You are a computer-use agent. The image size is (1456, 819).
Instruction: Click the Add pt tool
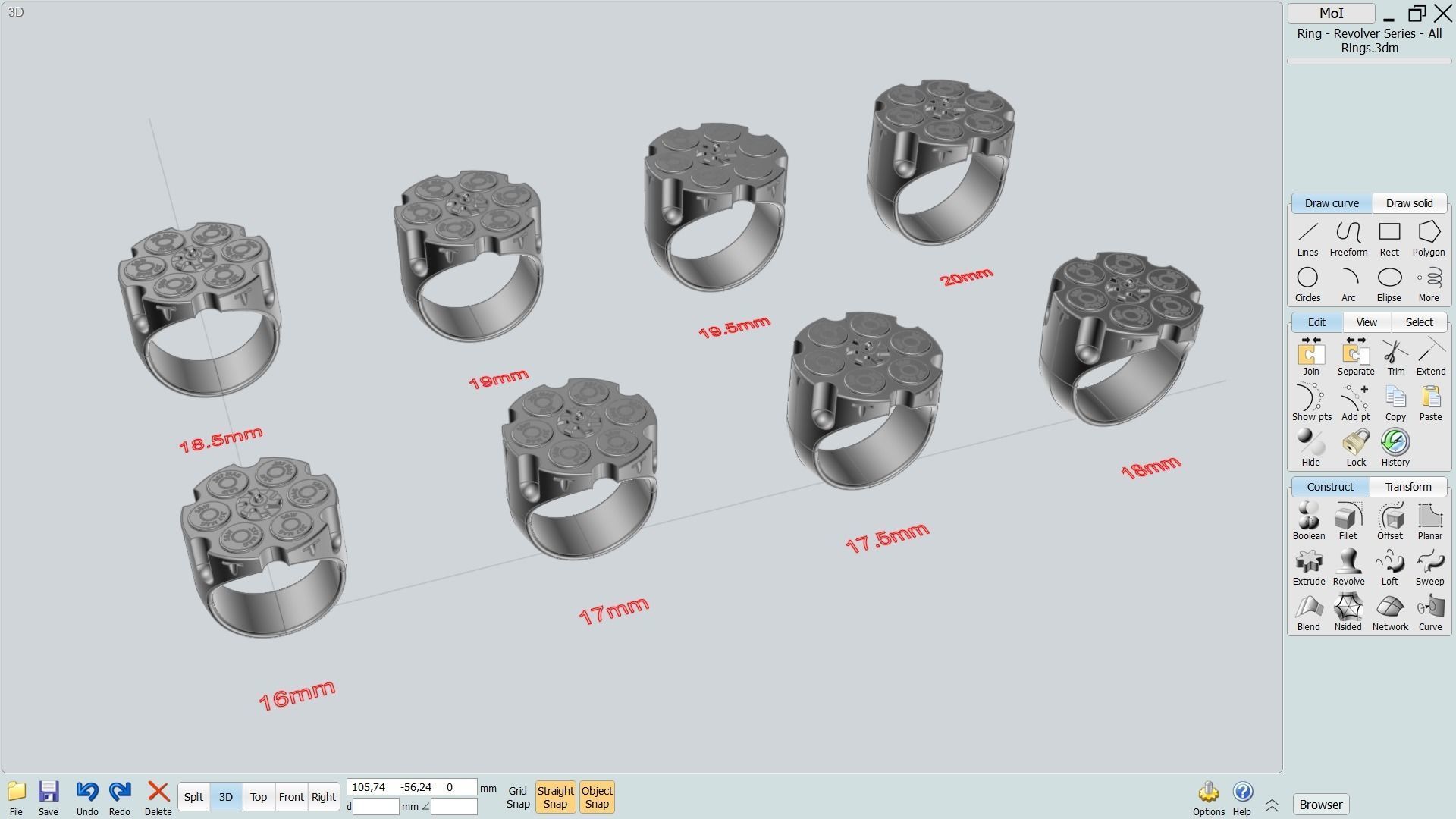point(1356,403)
